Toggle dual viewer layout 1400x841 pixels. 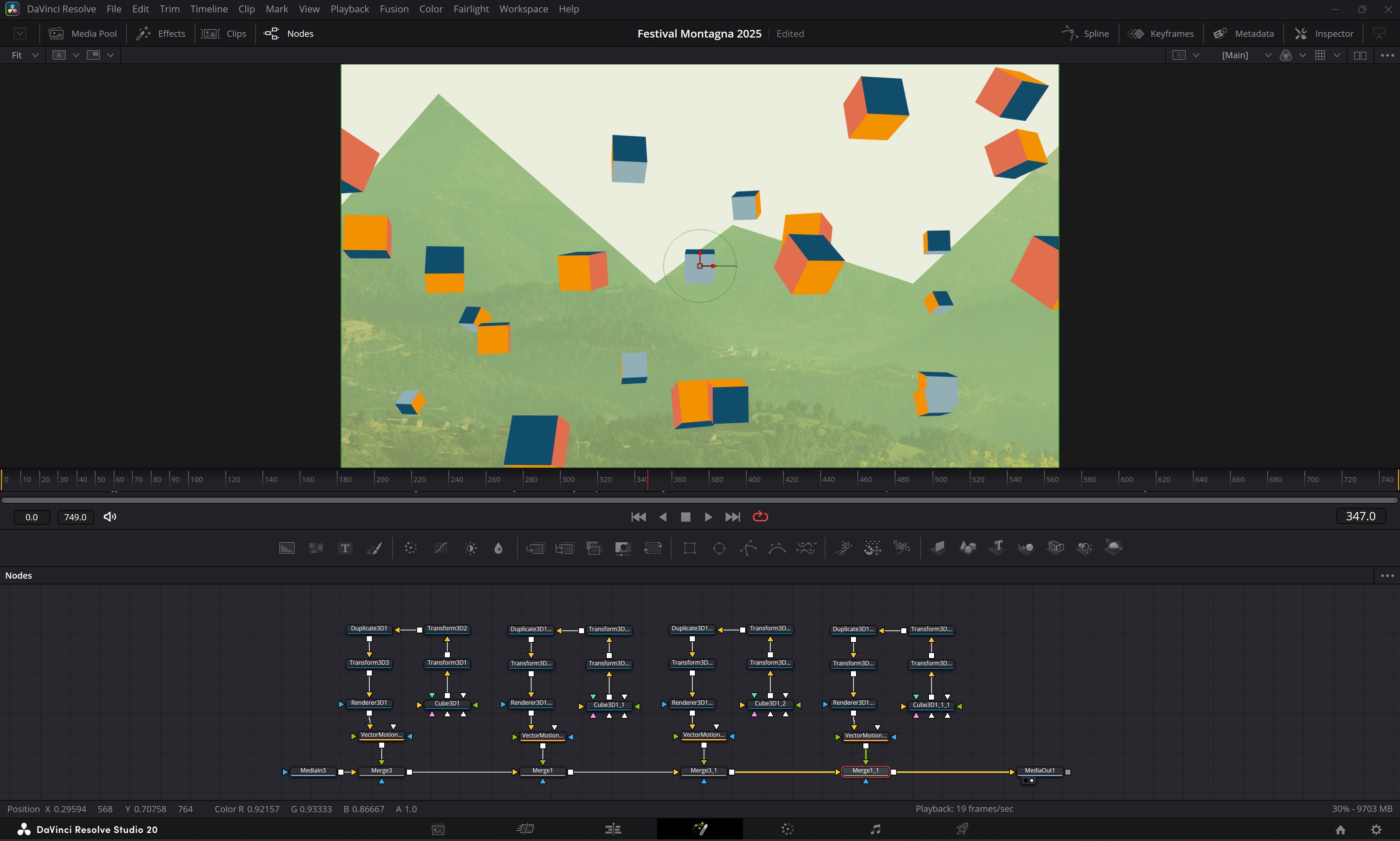(x=1360, y=55)
